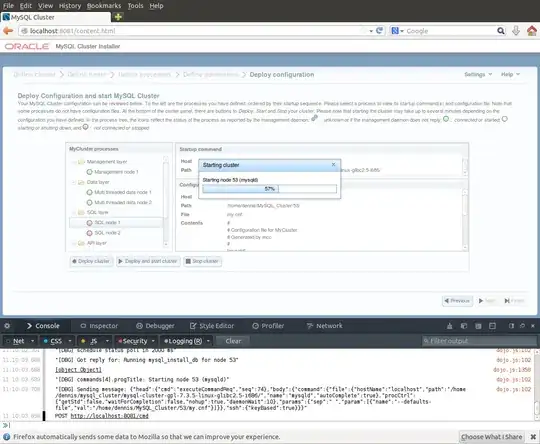
Task: Toggle JS filter in console
Action: point(90,341)
